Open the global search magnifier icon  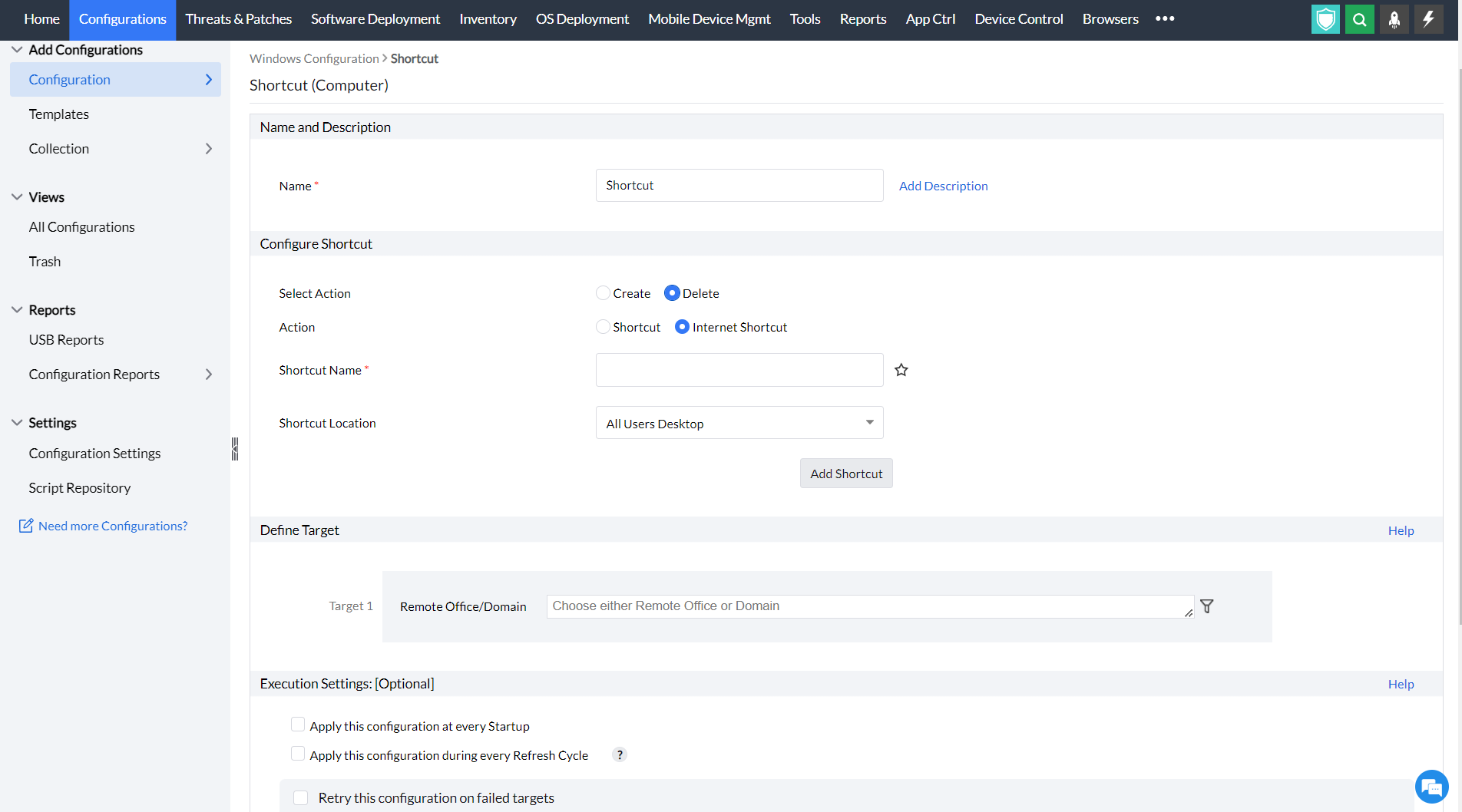point(1359,19)
